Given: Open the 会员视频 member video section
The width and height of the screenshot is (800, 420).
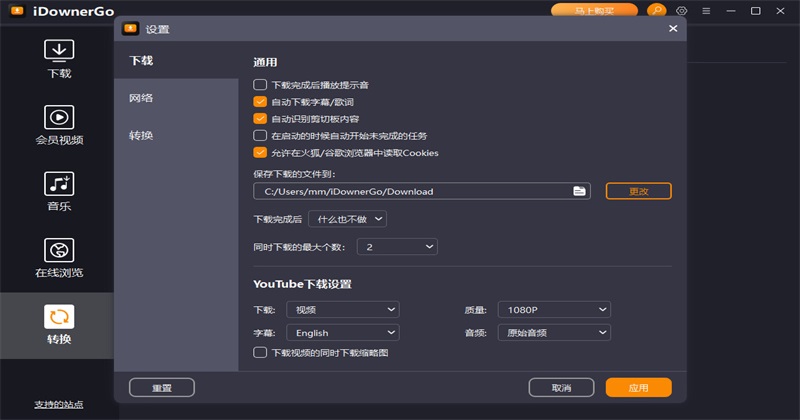Looking at the screenshot, I should (x=59, y=125).
